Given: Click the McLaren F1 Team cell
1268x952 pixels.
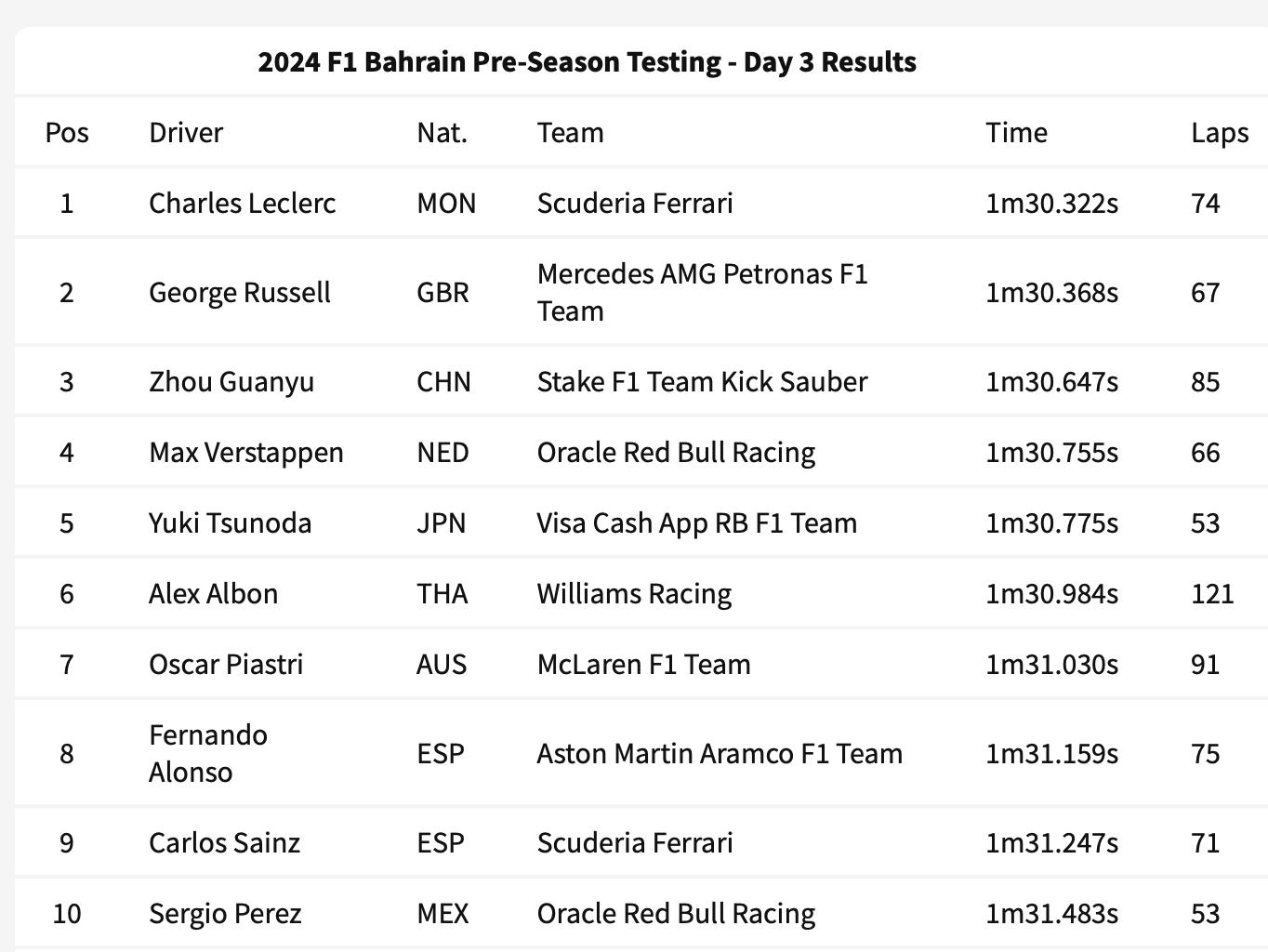Looking at the screenshot, I should click(x=643, y=664).
